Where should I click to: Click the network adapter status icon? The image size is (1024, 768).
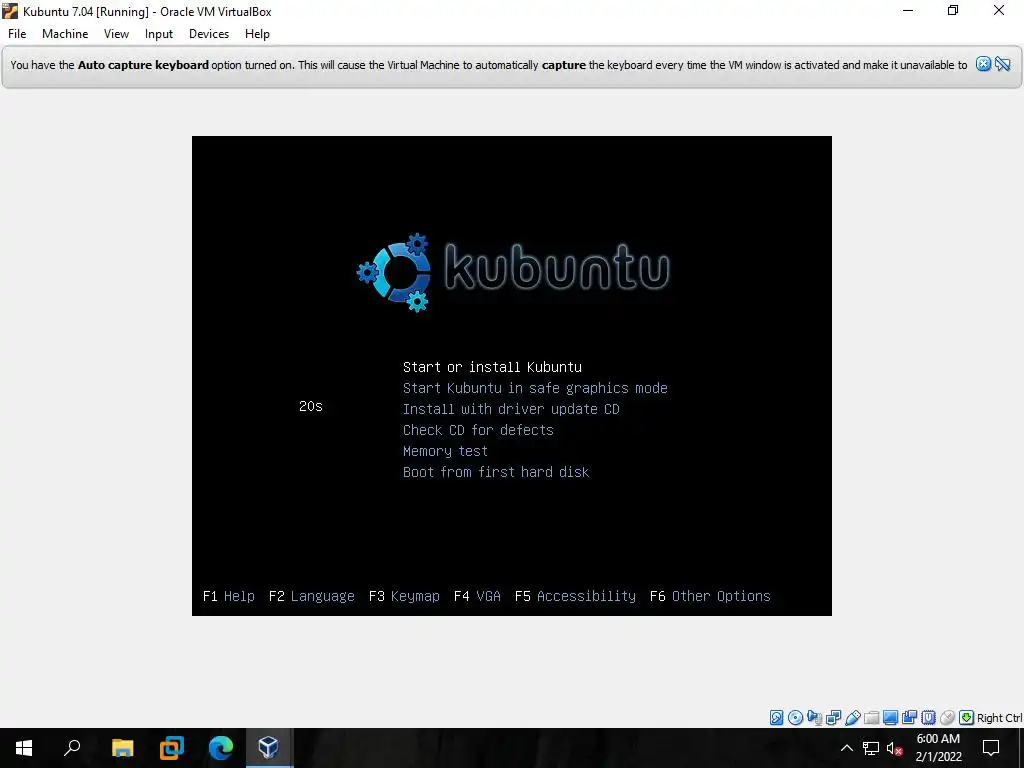click(x=833, y=718)
